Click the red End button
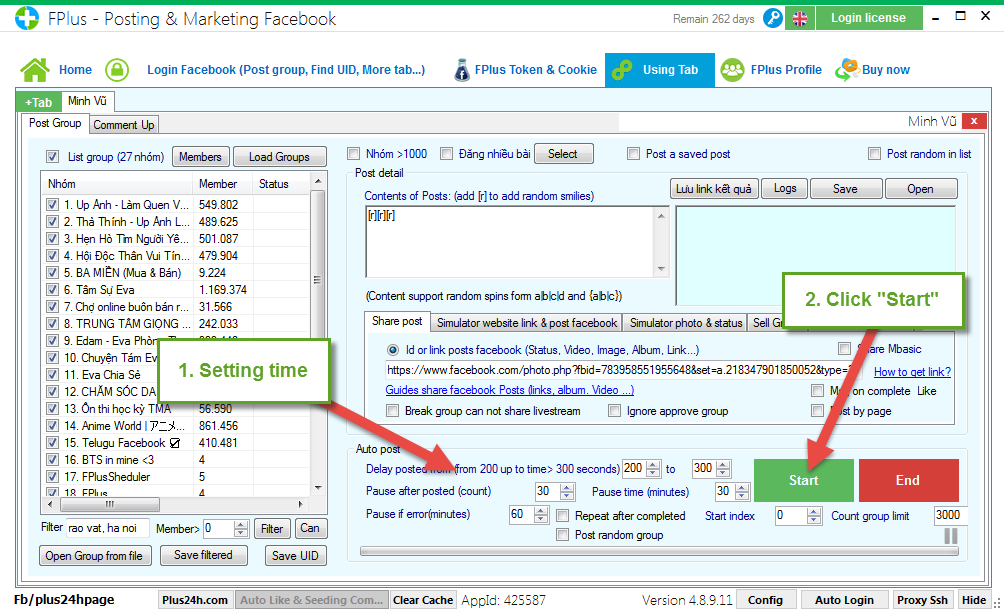The width and height of the screenshot is (1004, 612). click(x=908, y=480)
